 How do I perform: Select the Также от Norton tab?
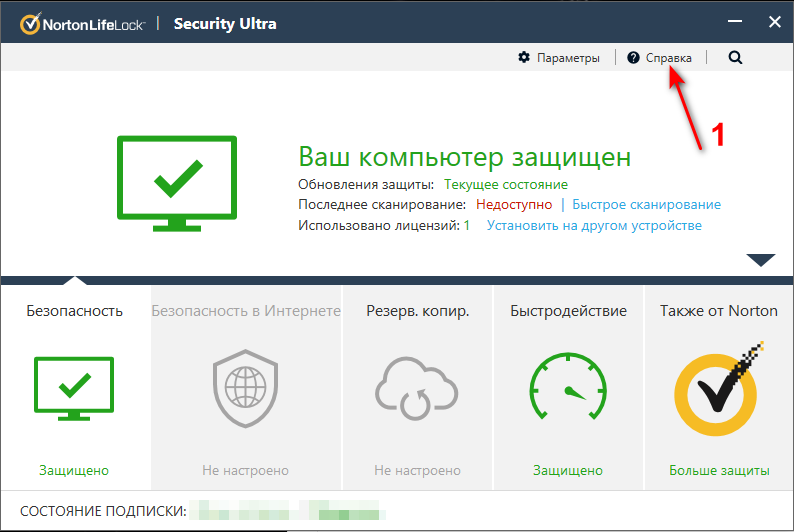point(718,311)
